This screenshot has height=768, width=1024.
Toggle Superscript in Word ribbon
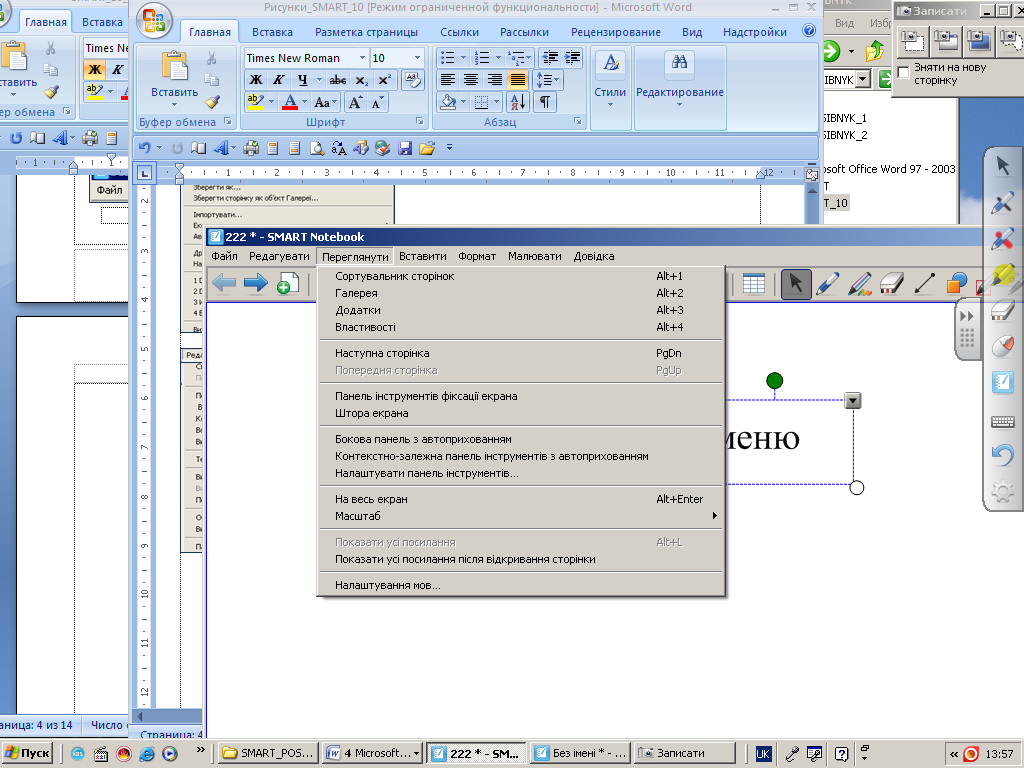point(384,80)
